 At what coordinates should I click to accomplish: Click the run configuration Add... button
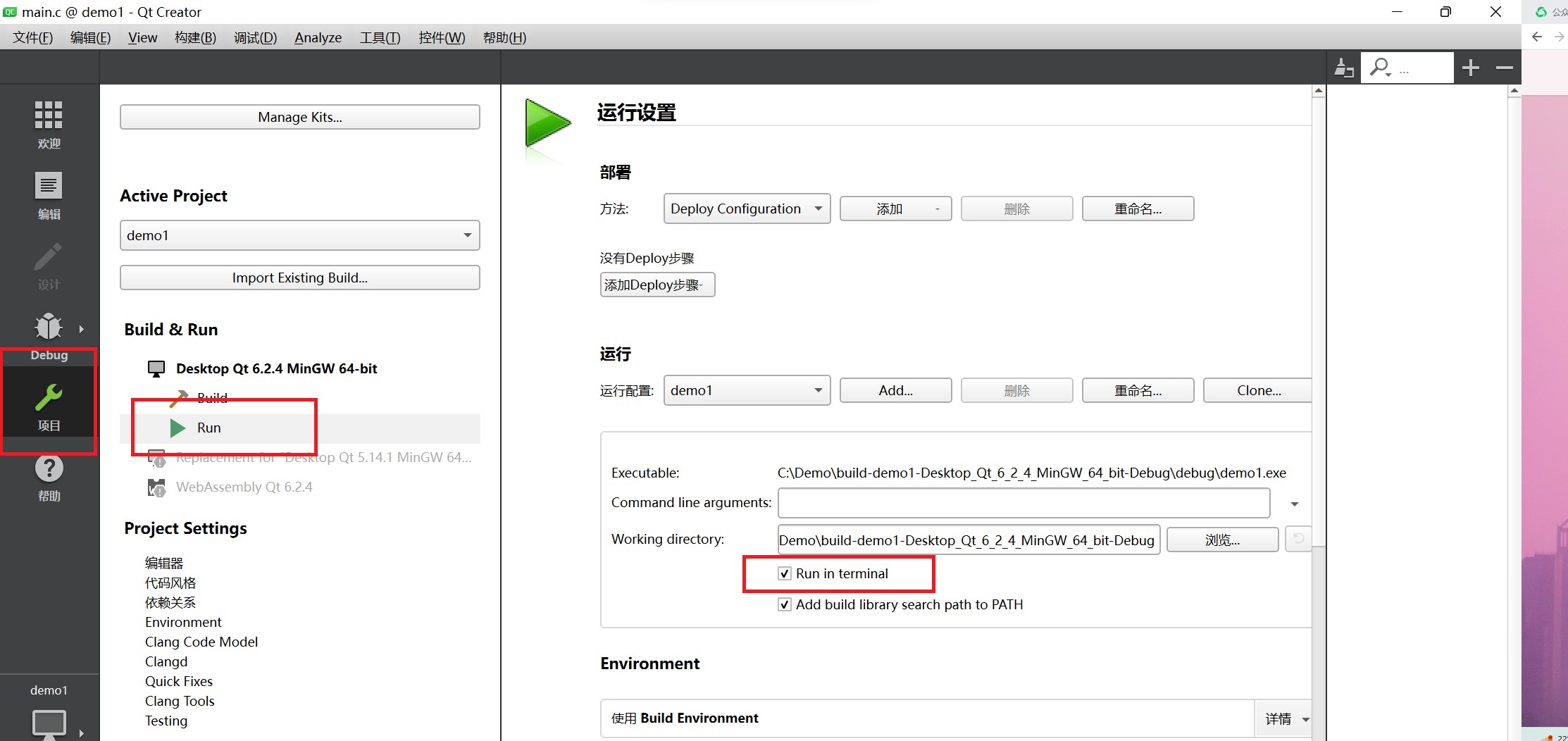[x=895, y=390]
